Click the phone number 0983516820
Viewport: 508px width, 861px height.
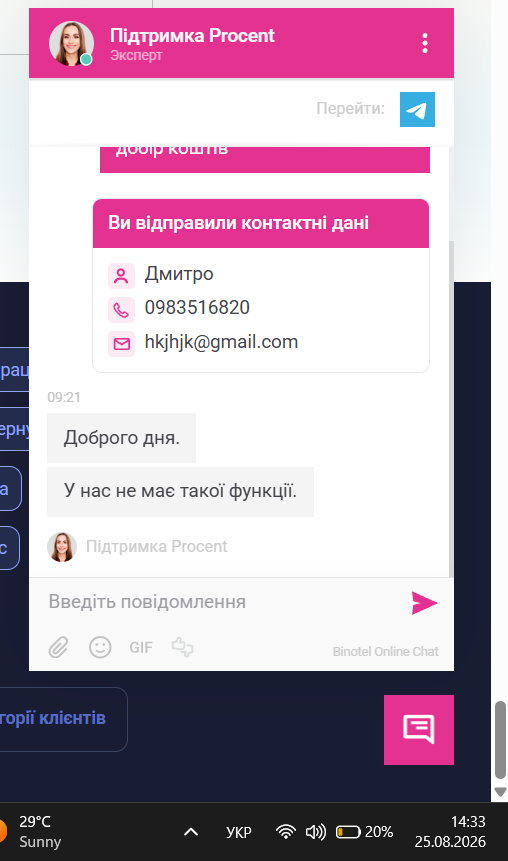click(x=197, y=308)
